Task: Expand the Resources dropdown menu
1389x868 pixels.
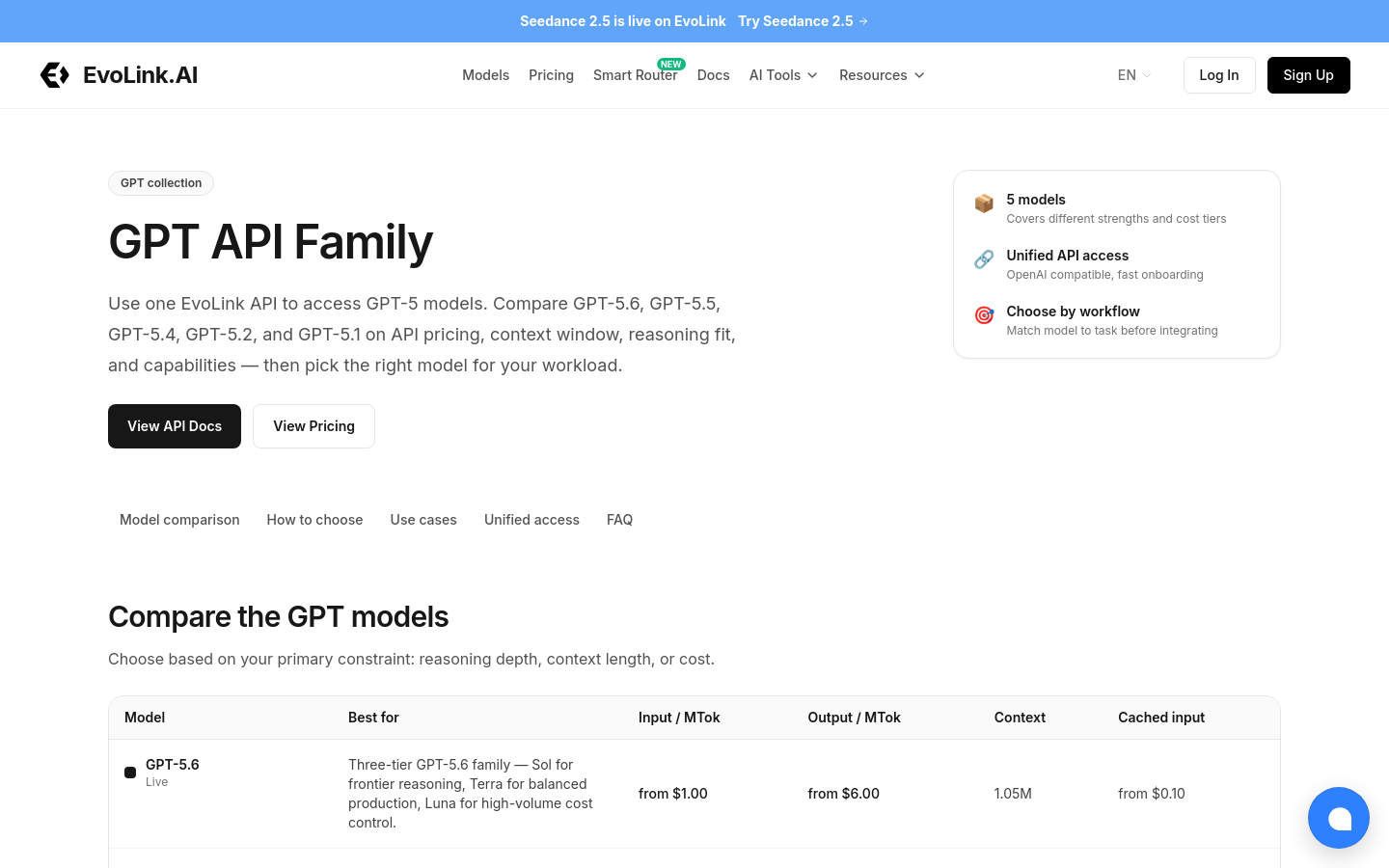Action: (882, 75)
